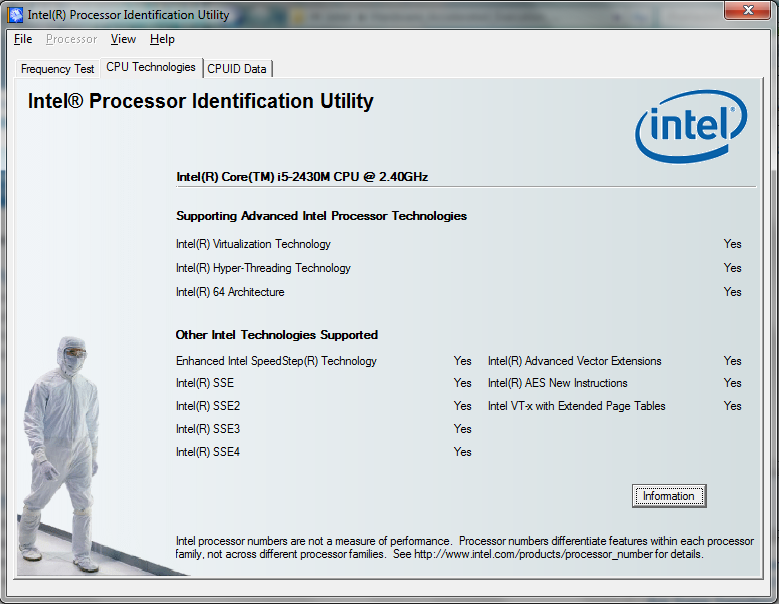This screenshot has width=779, height=604.
Task: Select the CPU Technologies tab
Action: [151, 67]
